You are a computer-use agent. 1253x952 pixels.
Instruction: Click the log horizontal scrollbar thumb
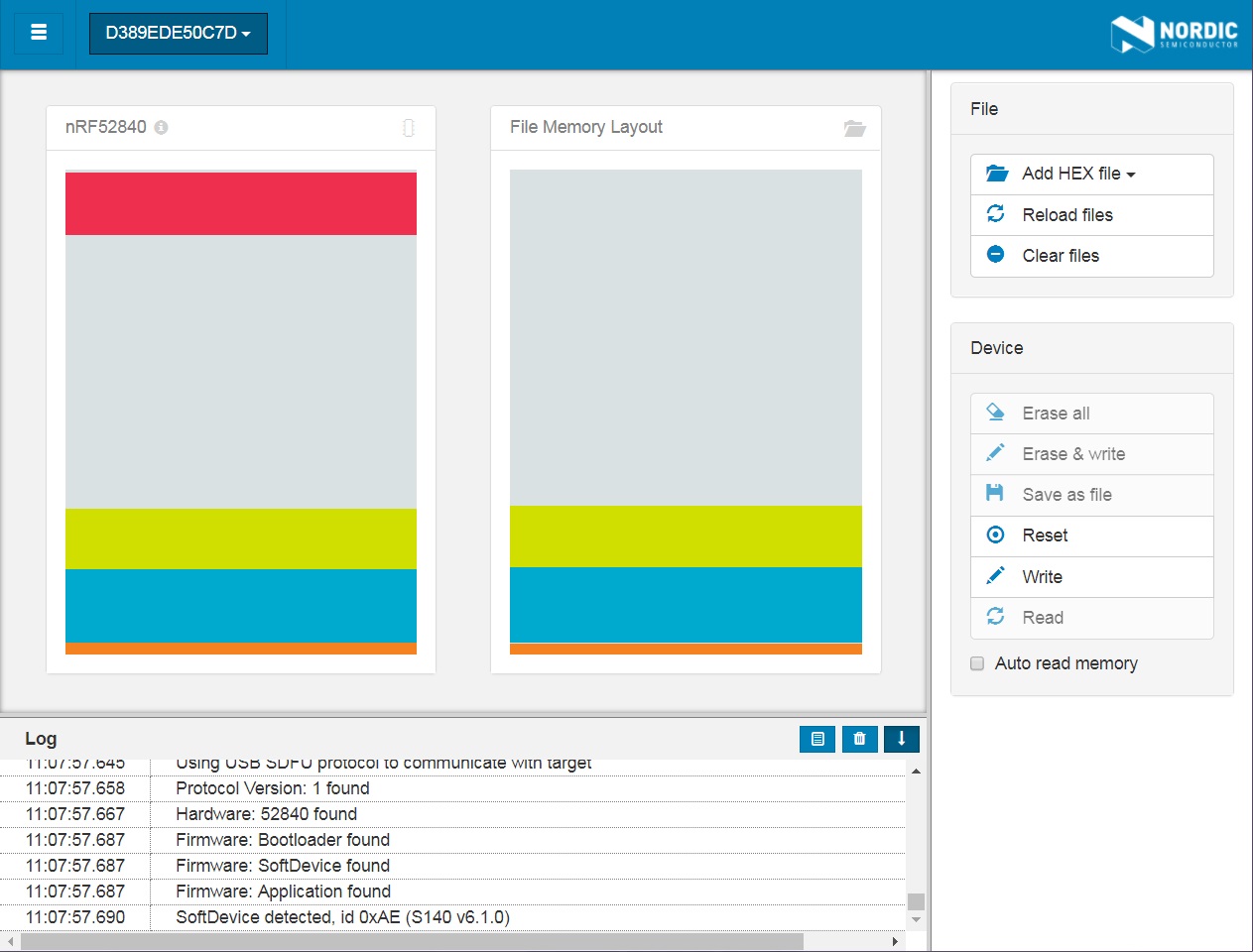pos(412,941)
